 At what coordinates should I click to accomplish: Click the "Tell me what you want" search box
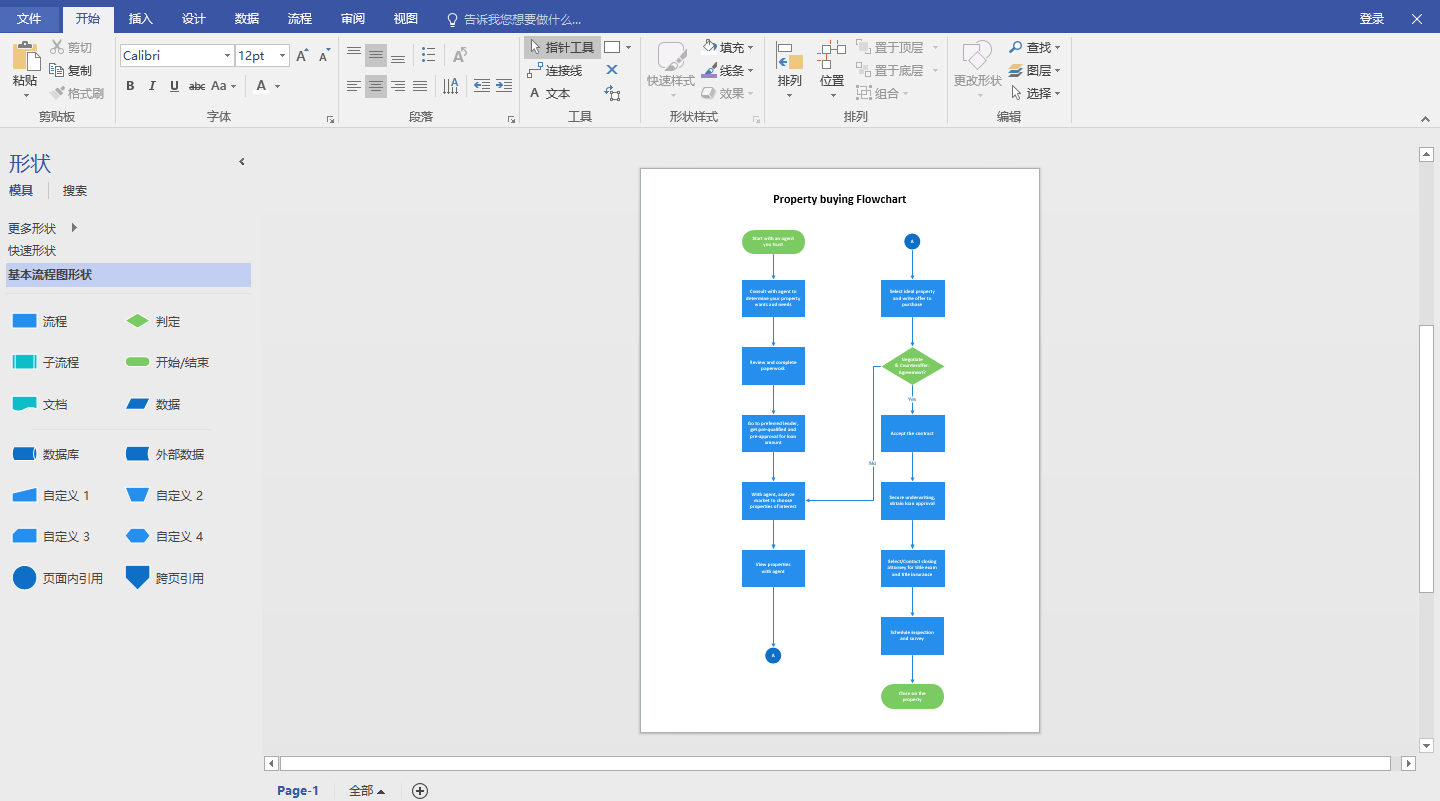point(521,19)
